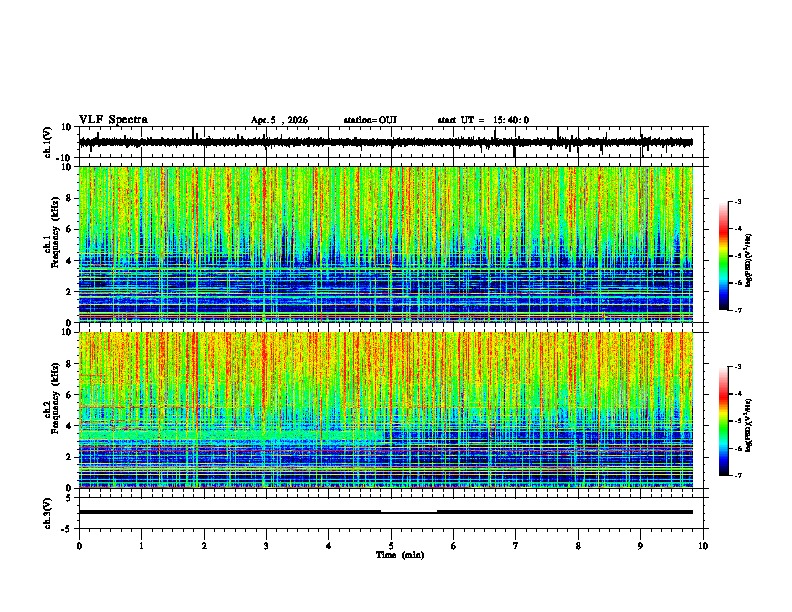Click the '-3' tick on ch.2 color bar
Image resolution: width=792 pixels, height=612 pixels.
[738, 367]
